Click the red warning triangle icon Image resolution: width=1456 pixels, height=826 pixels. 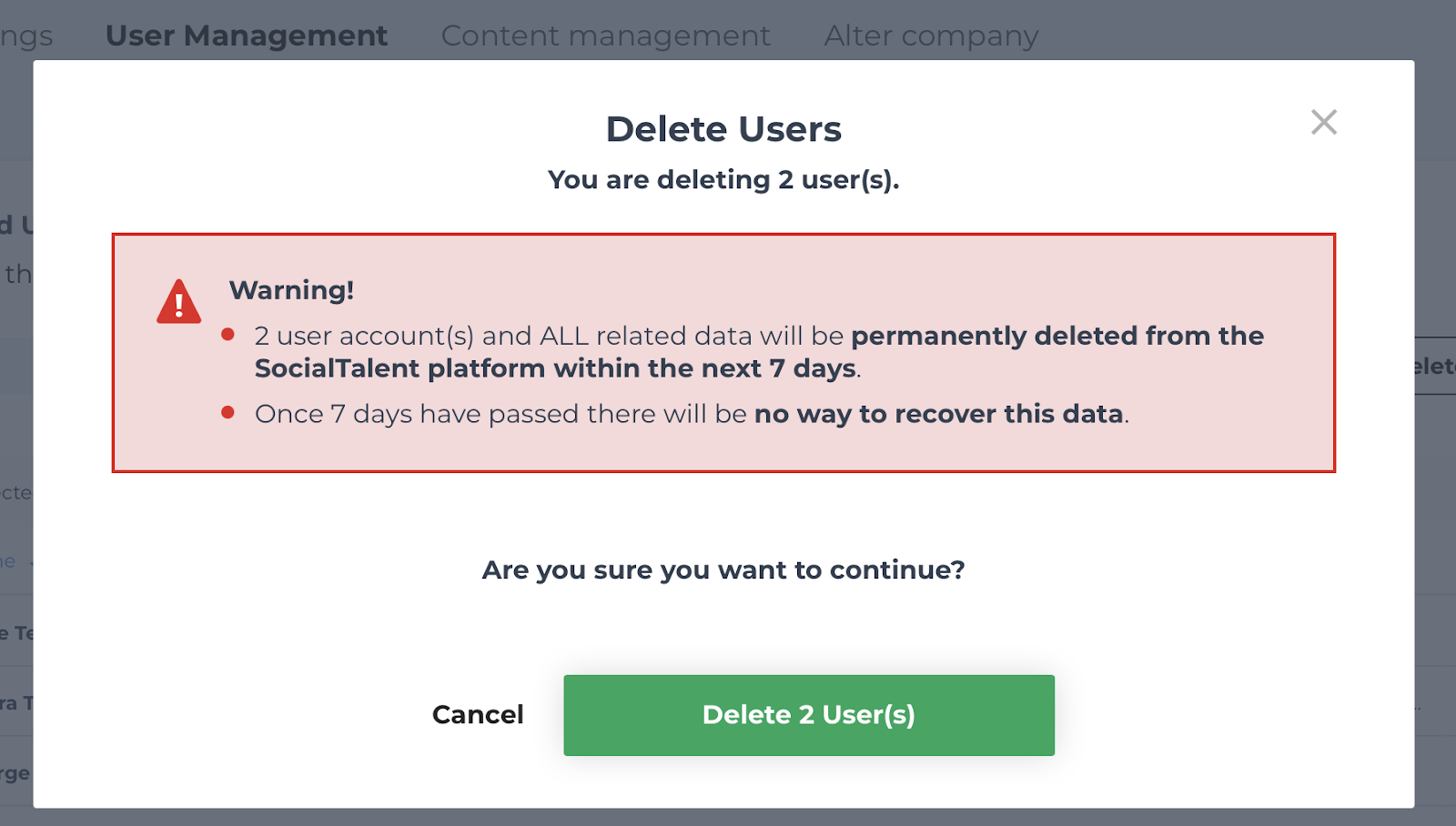(178, 301)
